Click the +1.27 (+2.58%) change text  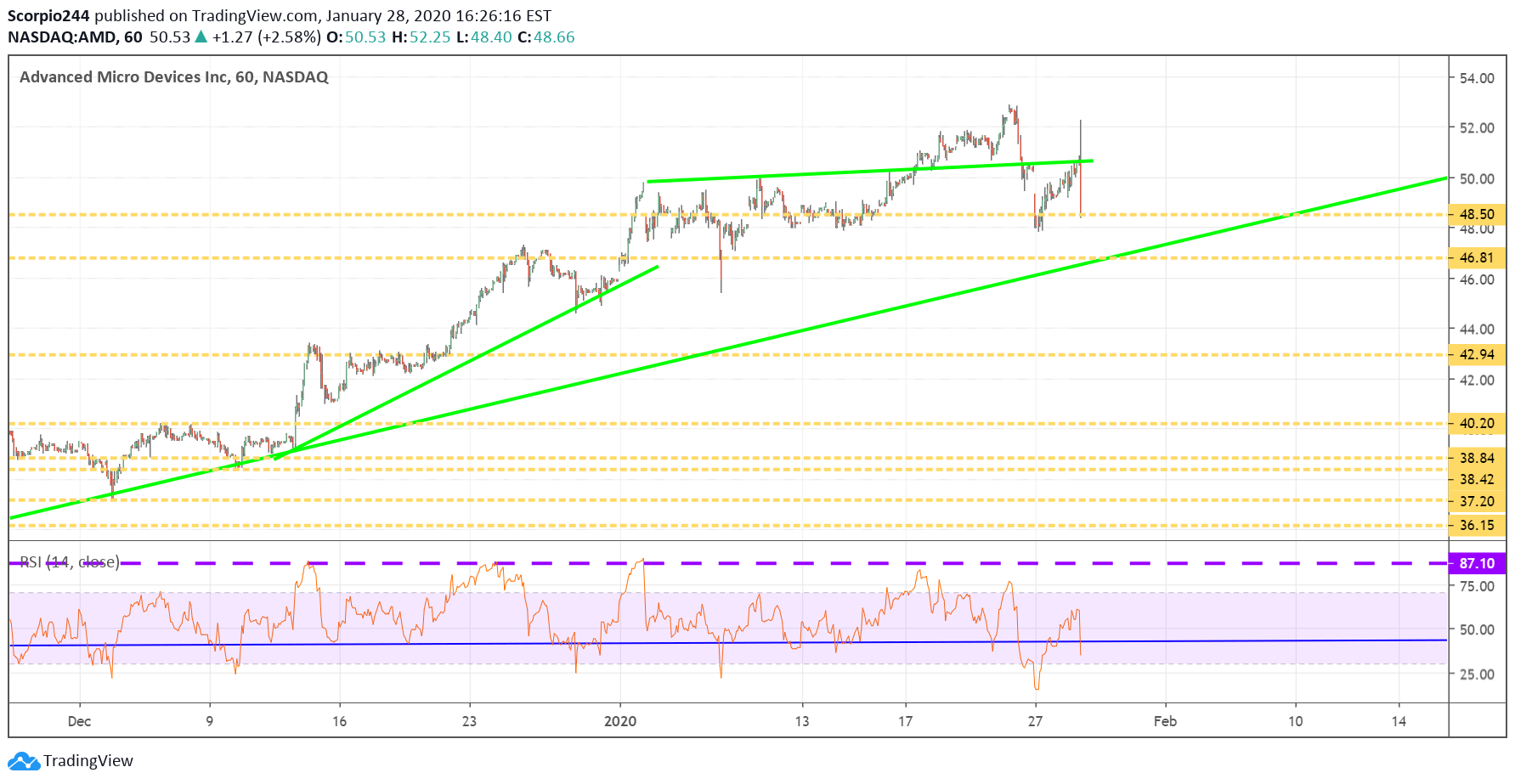pyautogui.click(x=267, y=37)
